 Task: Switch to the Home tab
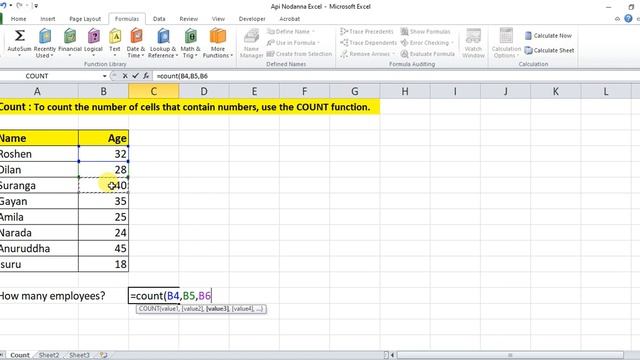18,19
